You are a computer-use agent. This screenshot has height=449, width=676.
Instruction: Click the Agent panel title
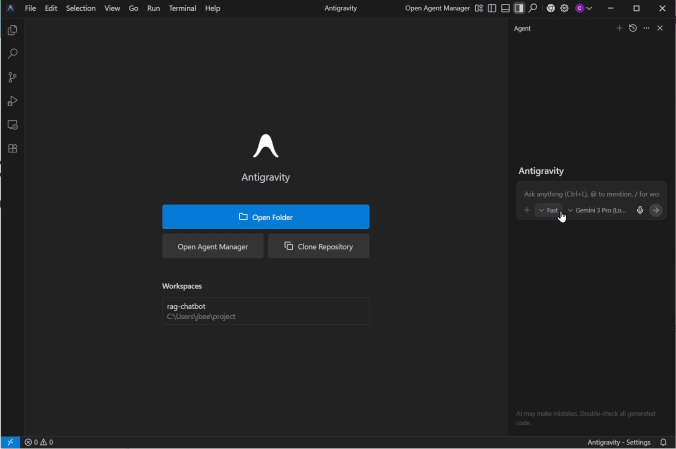click(x=522, y=28)
